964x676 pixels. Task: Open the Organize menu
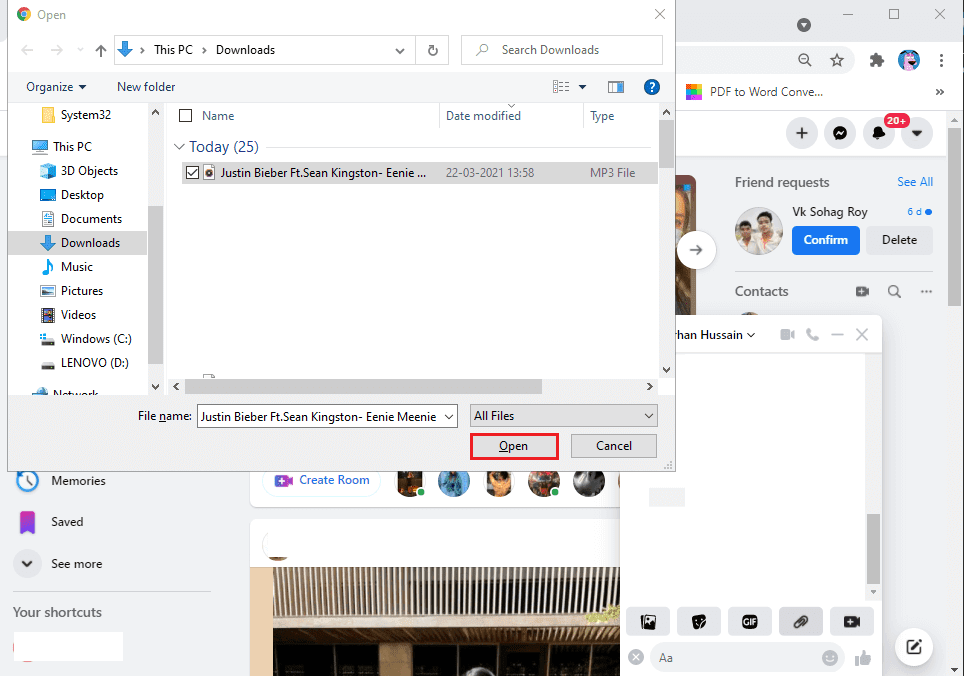click(54, 87)
